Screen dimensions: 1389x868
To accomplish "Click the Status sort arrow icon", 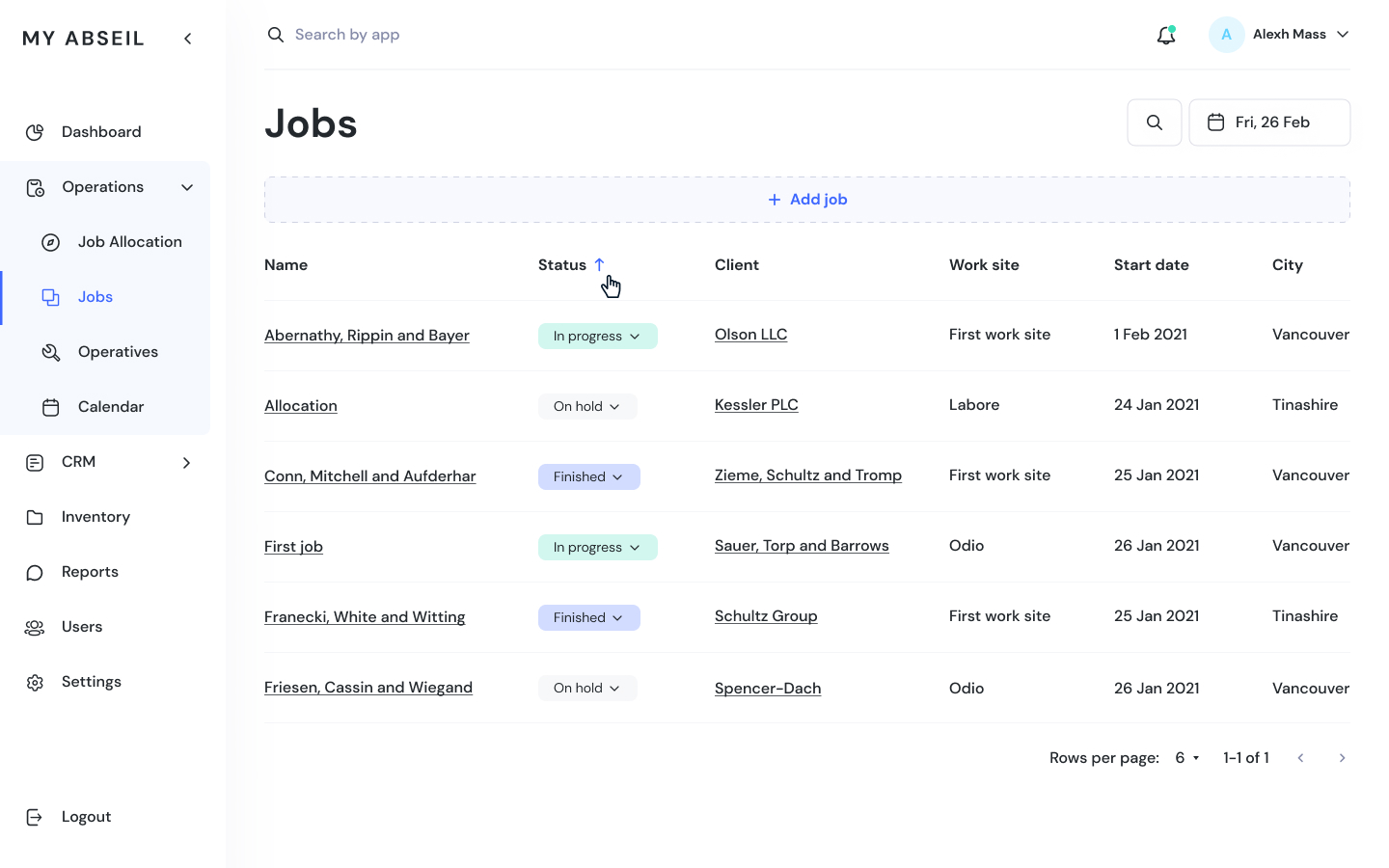I will pyautogui.click(x=599, y=264).
